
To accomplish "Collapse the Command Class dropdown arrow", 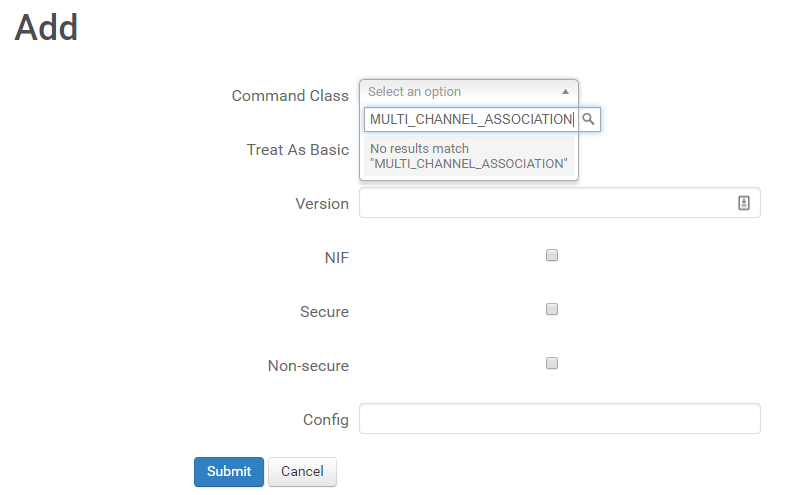I will (x=565, y=92).
